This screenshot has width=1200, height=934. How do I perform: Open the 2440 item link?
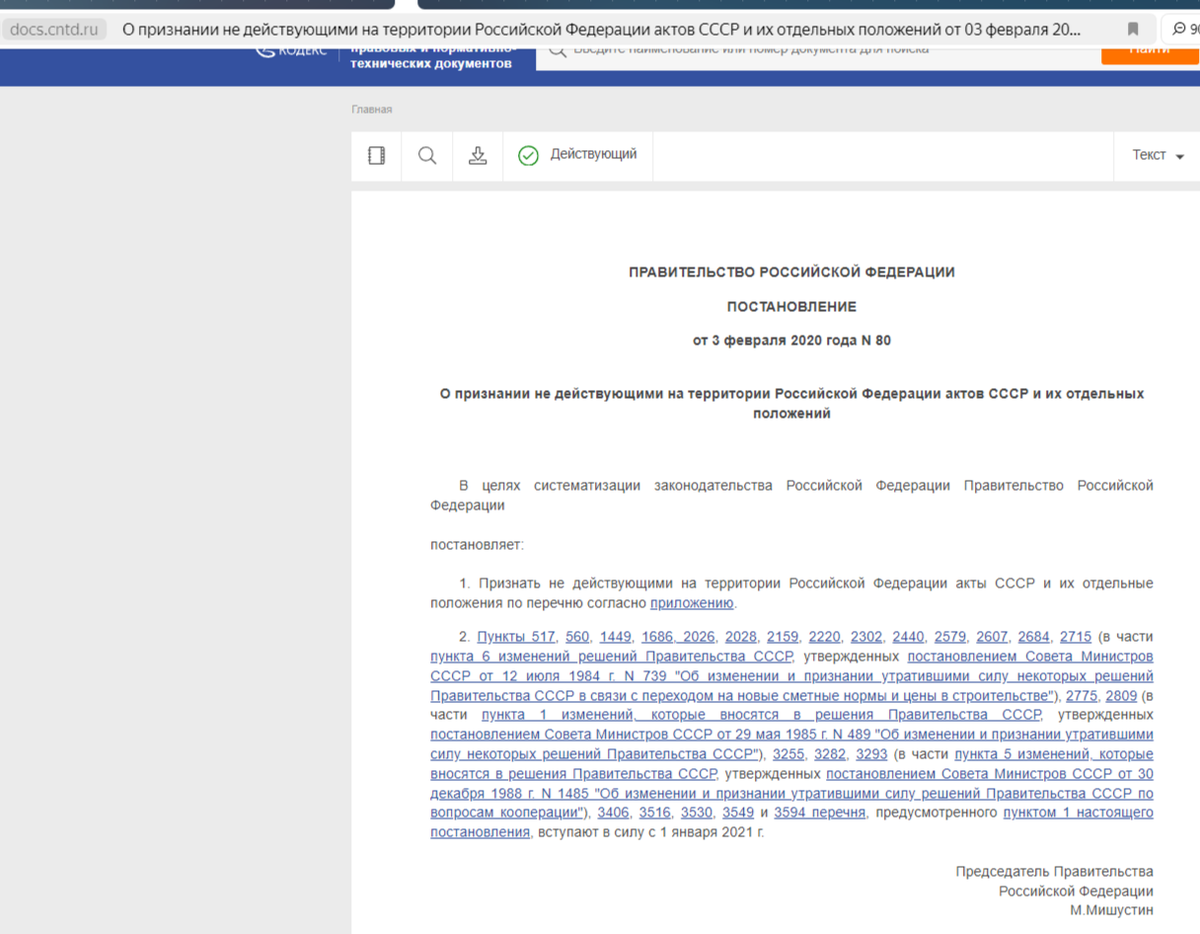click(x=909, y=637)
